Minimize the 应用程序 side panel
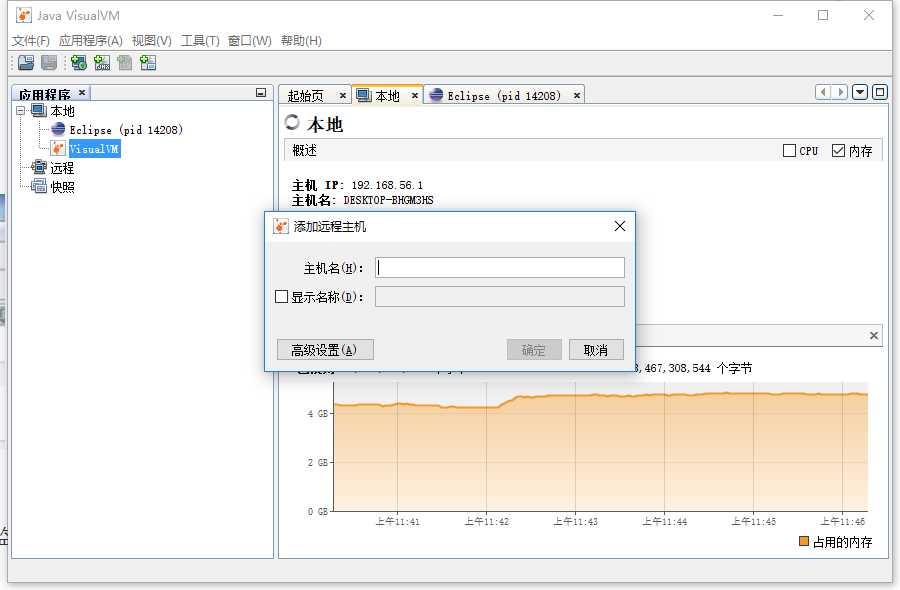The height and width of the screenshot is (590, 900). pyautogui.click(x=261, y=92)
